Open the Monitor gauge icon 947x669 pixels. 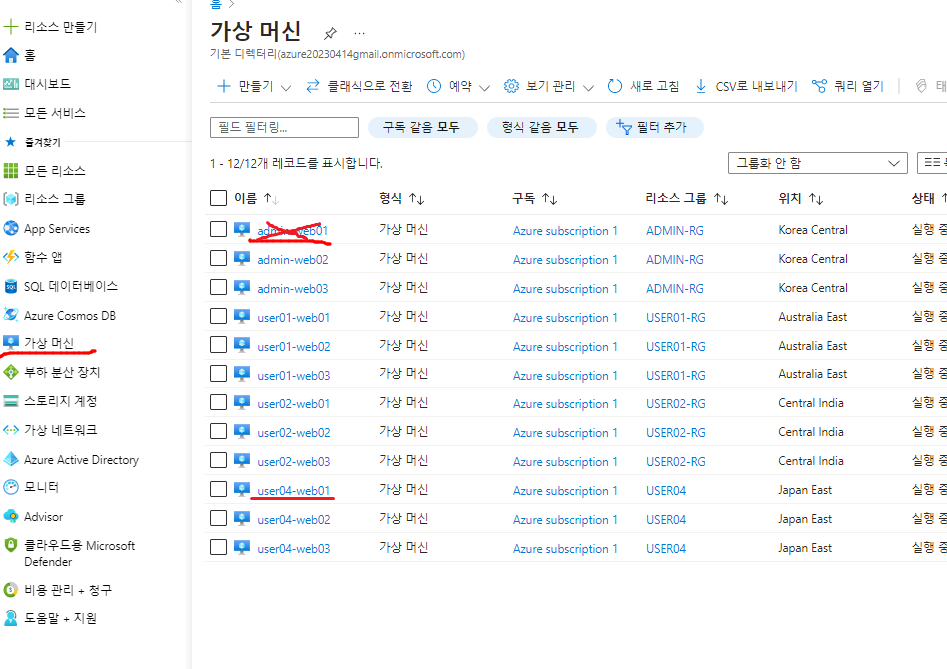point(11,487)
